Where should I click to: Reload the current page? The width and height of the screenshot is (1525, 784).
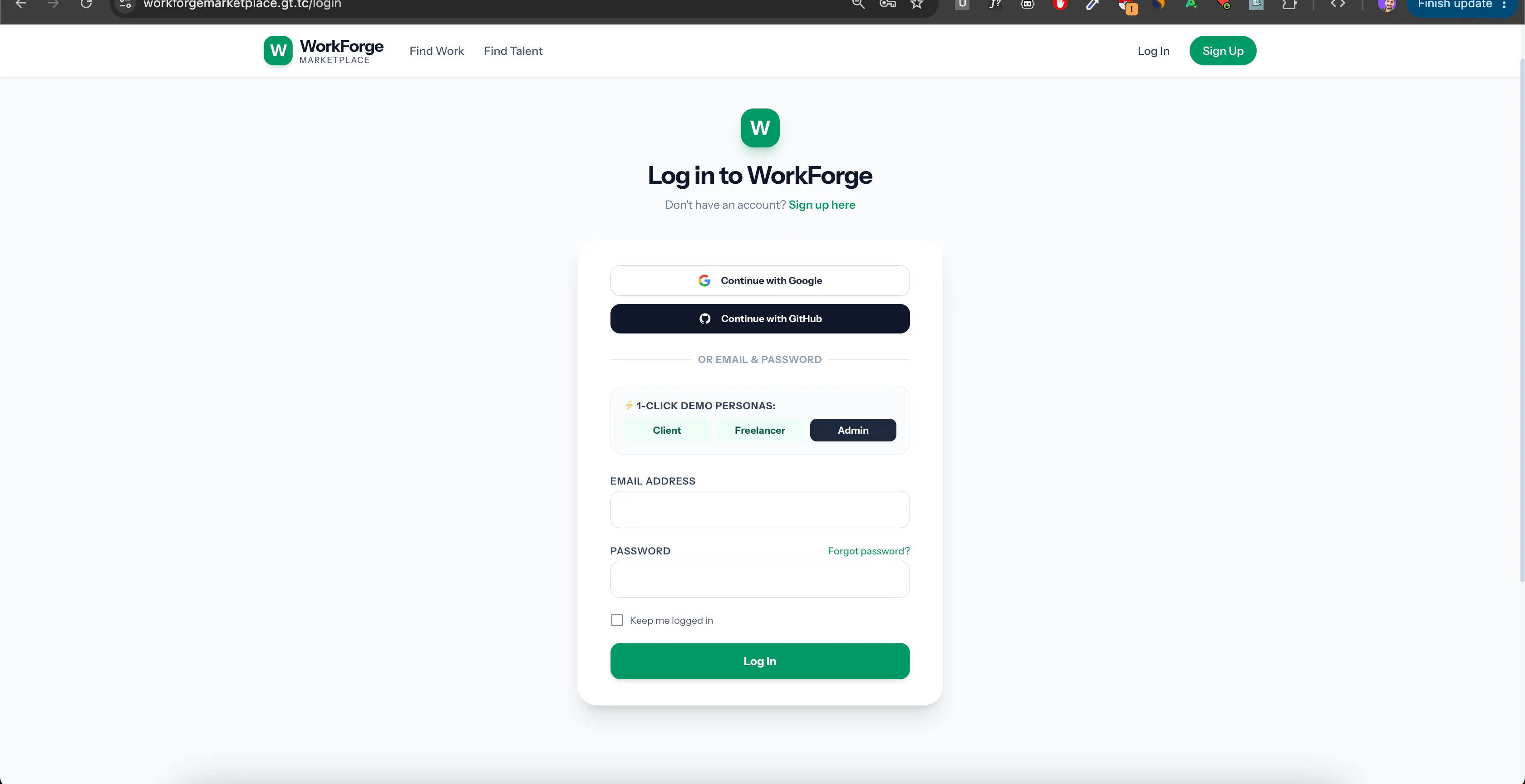[86, 4]
